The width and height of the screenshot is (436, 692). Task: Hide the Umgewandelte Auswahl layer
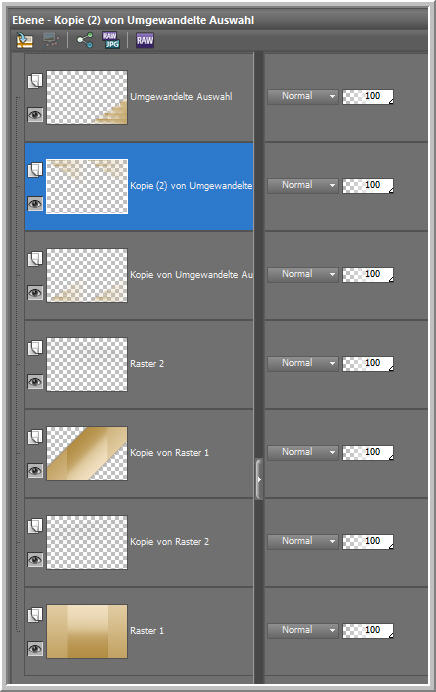35,115
